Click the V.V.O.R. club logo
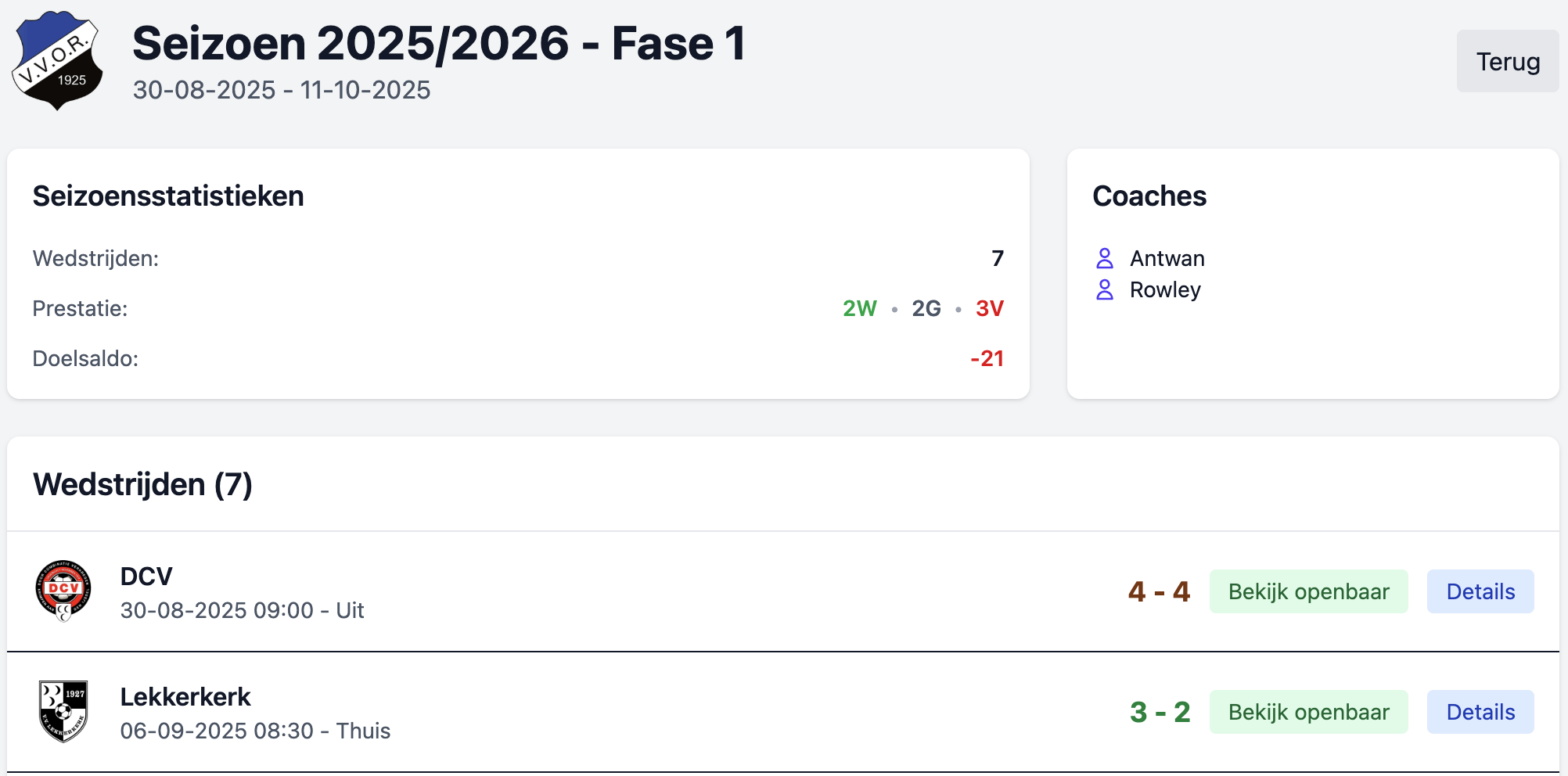 coord(57,60)
